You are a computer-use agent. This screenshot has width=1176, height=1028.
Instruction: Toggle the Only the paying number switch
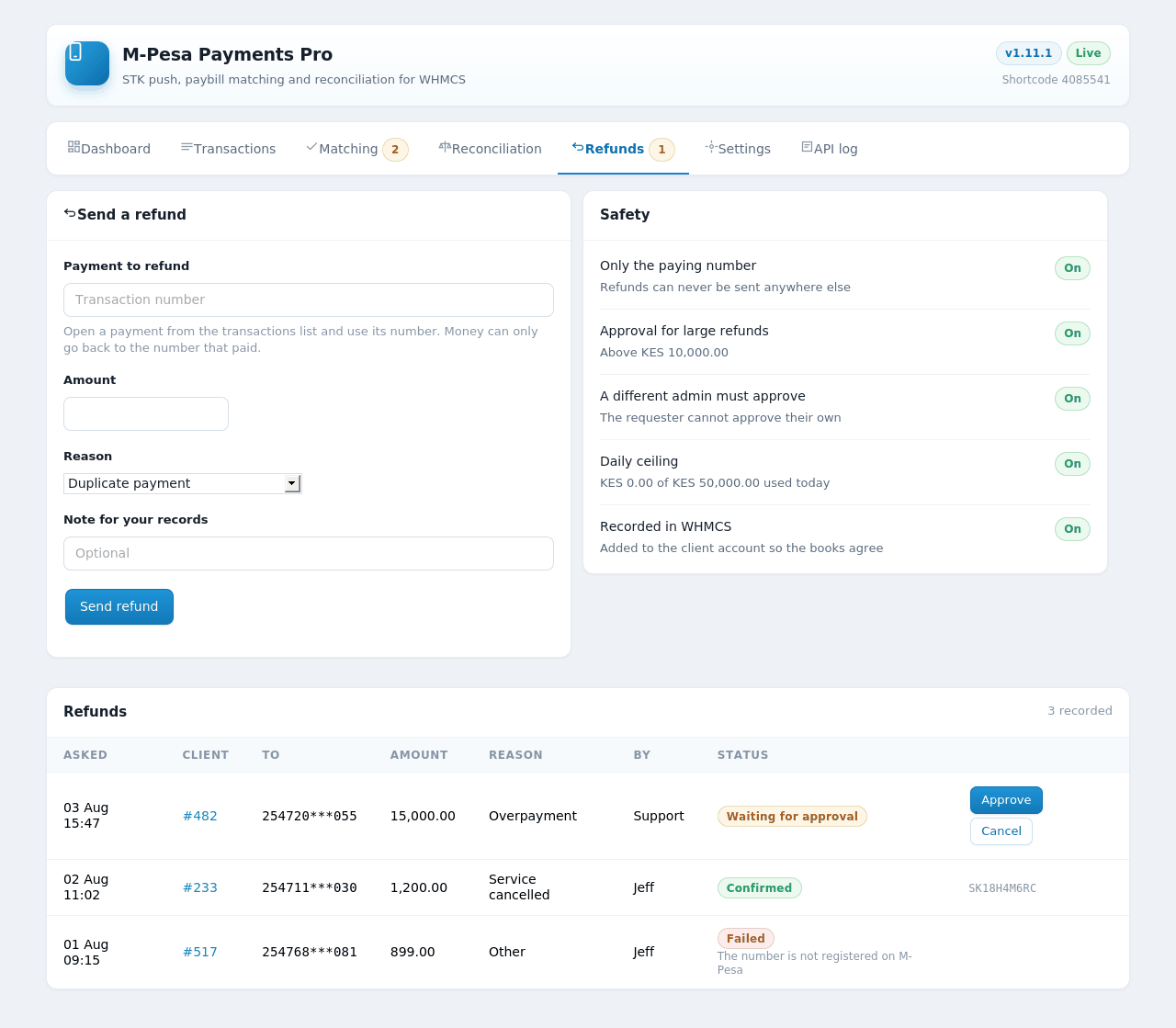tap(1072, 268)
